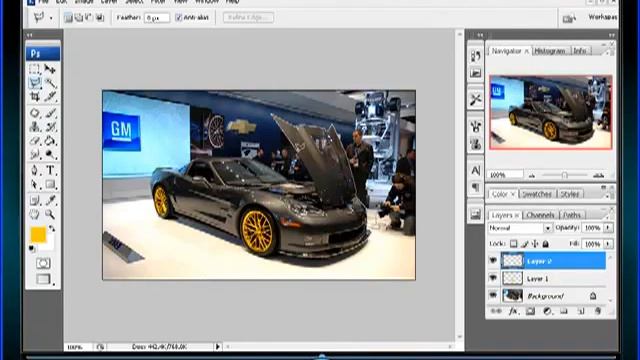The height and width of the screenshot is (360, 640).
Task: Create a new layer button
Action: coord(580,312)
